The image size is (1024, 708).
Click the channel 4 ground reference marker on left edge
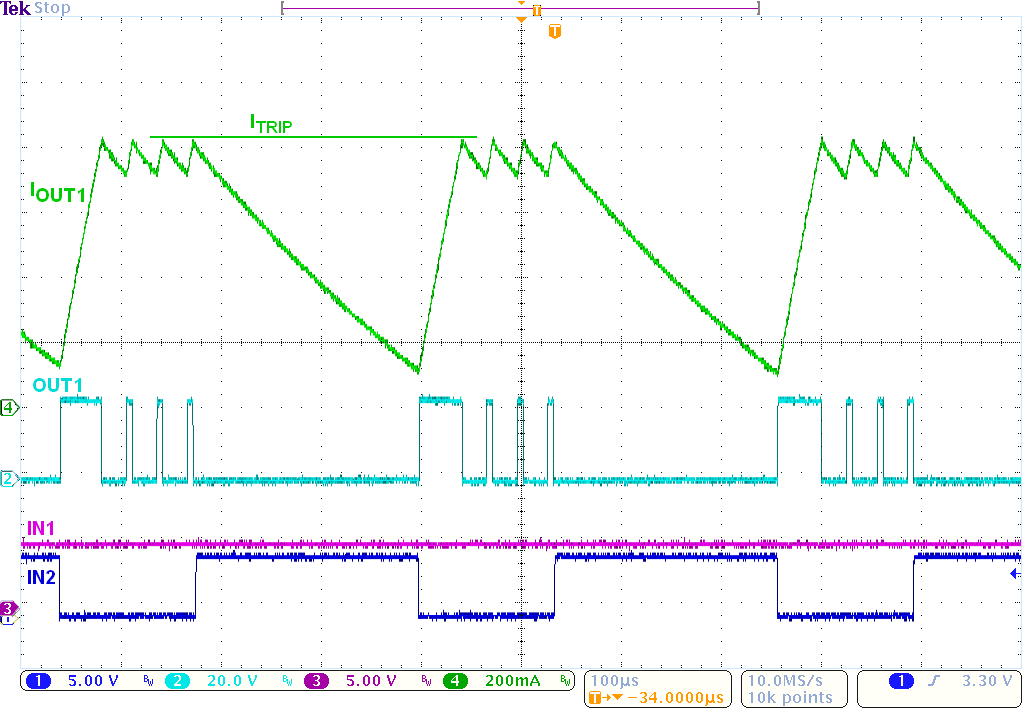point(8,407)
